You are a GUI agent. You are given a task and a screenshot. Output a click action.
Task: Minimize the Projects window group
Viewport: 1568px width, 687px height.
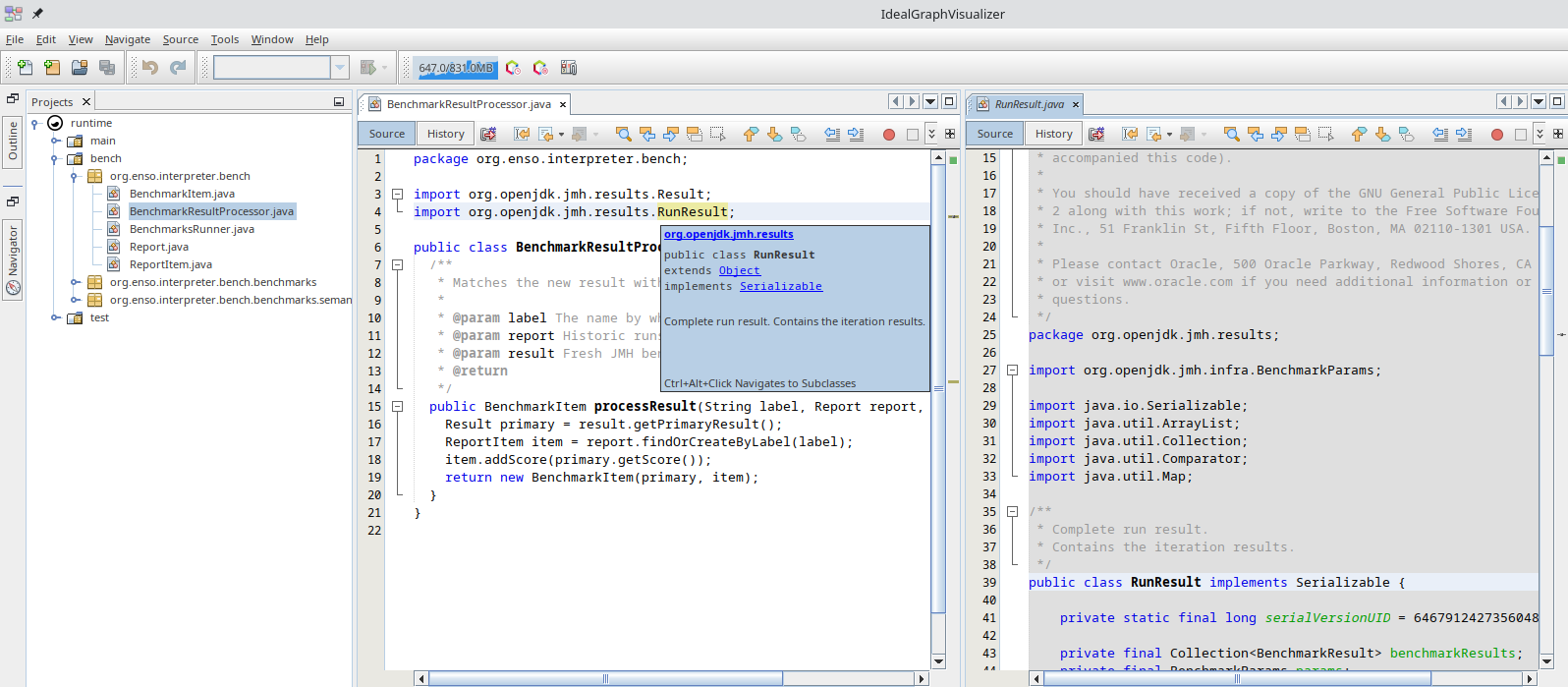(x=339, y=101)
